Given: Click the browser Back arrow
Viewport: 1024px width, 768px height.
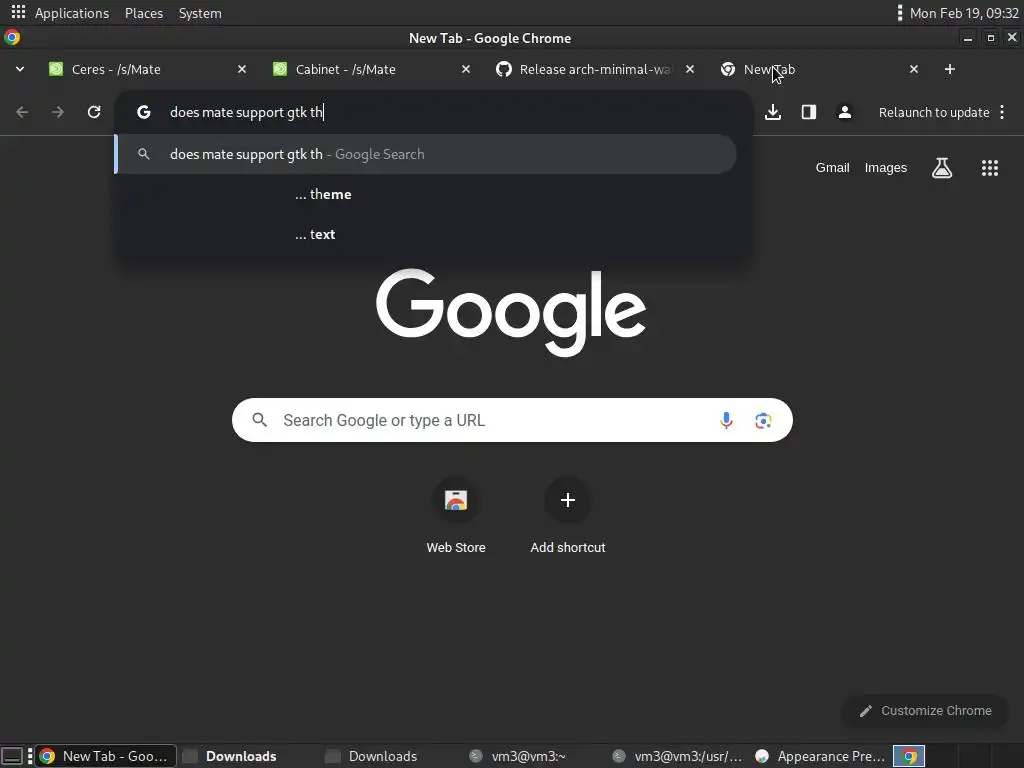Looking at the screenshot, I should click(x=22, y=112).
